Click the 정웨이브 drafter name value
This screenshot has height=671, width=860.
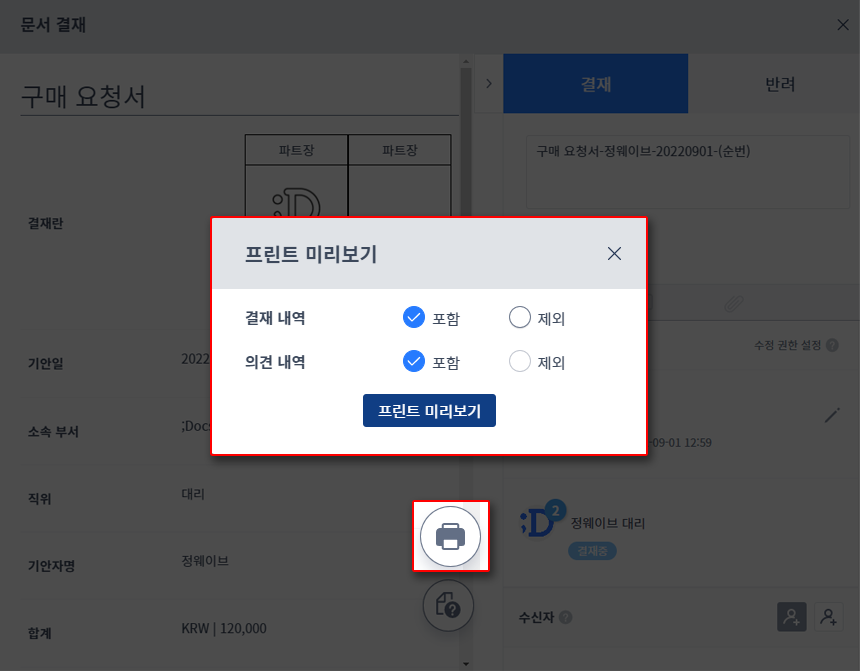coord(205,561)
